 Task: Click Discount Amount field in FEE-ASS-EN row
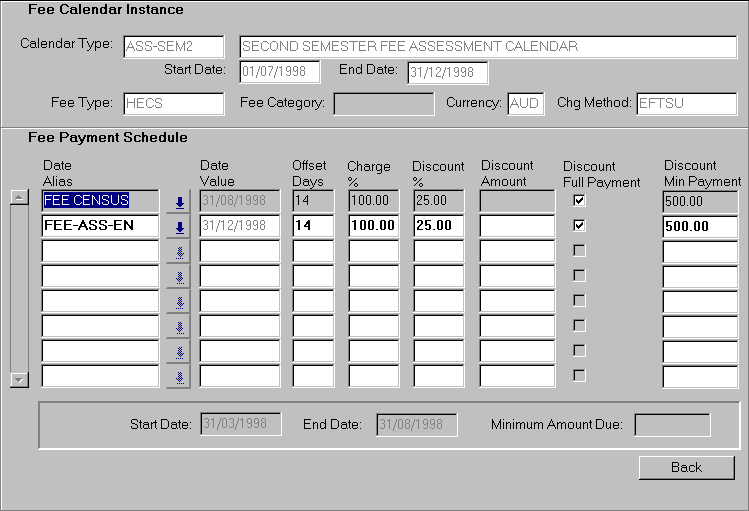coord(516,227)
